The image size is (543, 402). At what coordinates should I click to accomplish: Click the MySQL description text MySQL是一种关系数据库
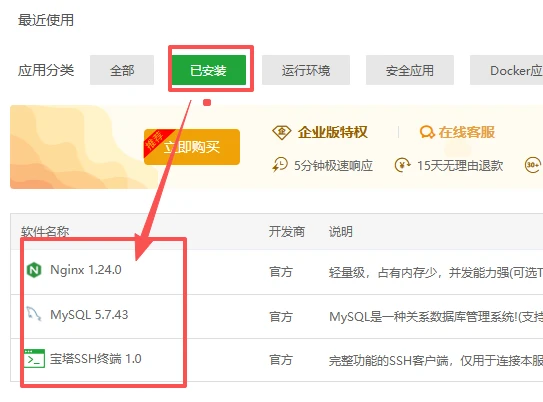pos(436,316)
